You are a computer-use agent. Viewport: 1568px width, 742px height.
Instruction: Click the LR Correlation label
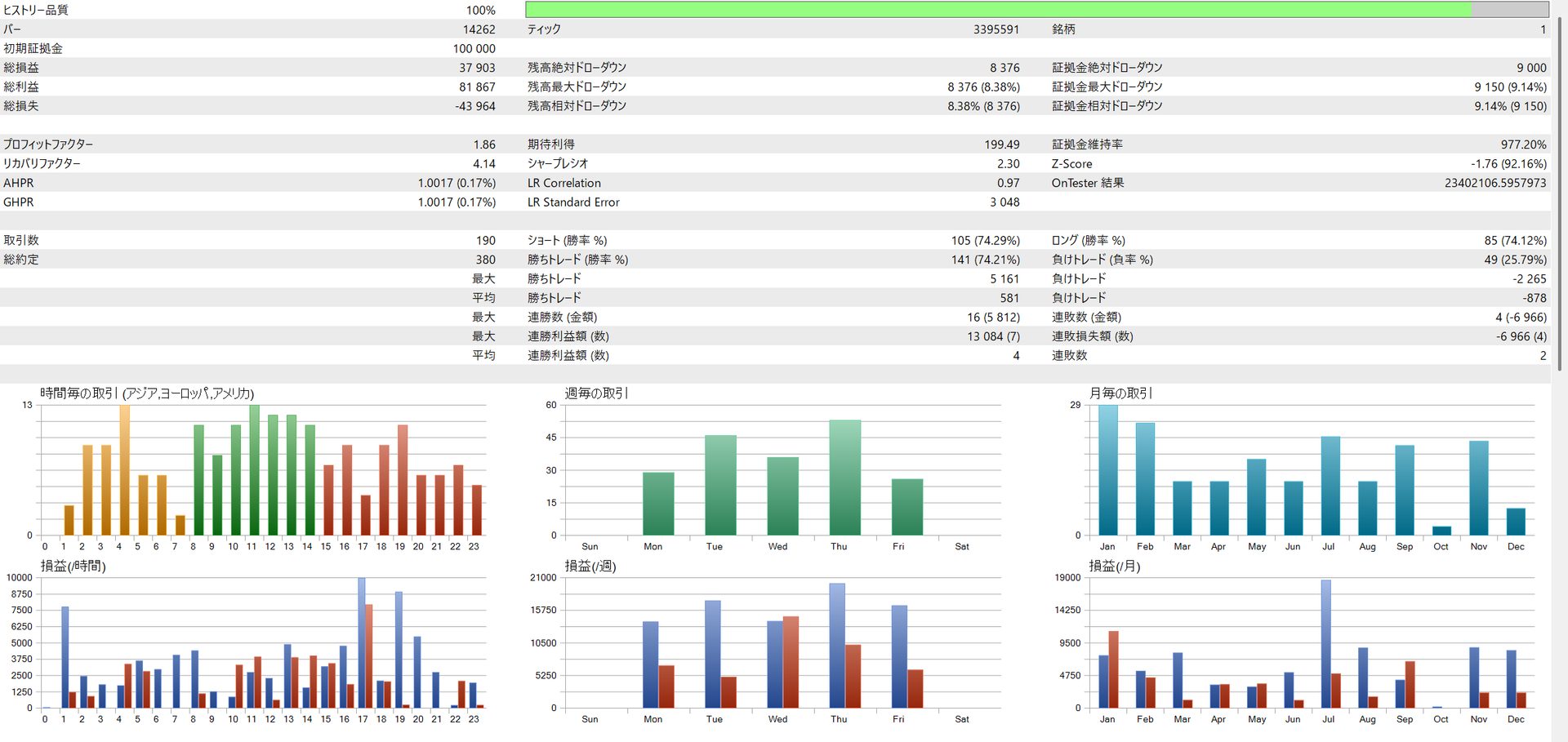[x=563, y=183]
